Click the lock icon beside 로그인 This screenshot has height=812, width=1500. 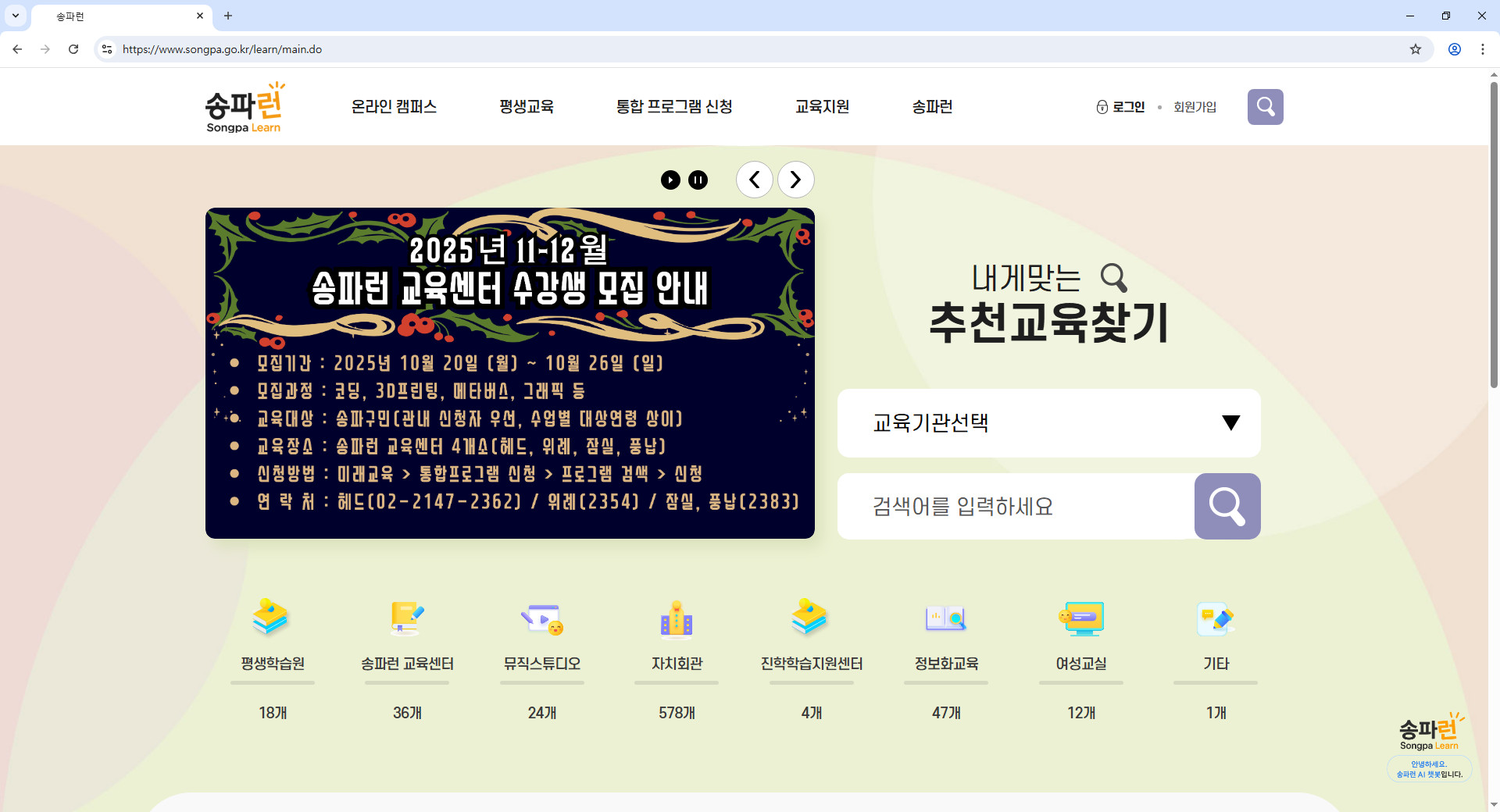1102,107
